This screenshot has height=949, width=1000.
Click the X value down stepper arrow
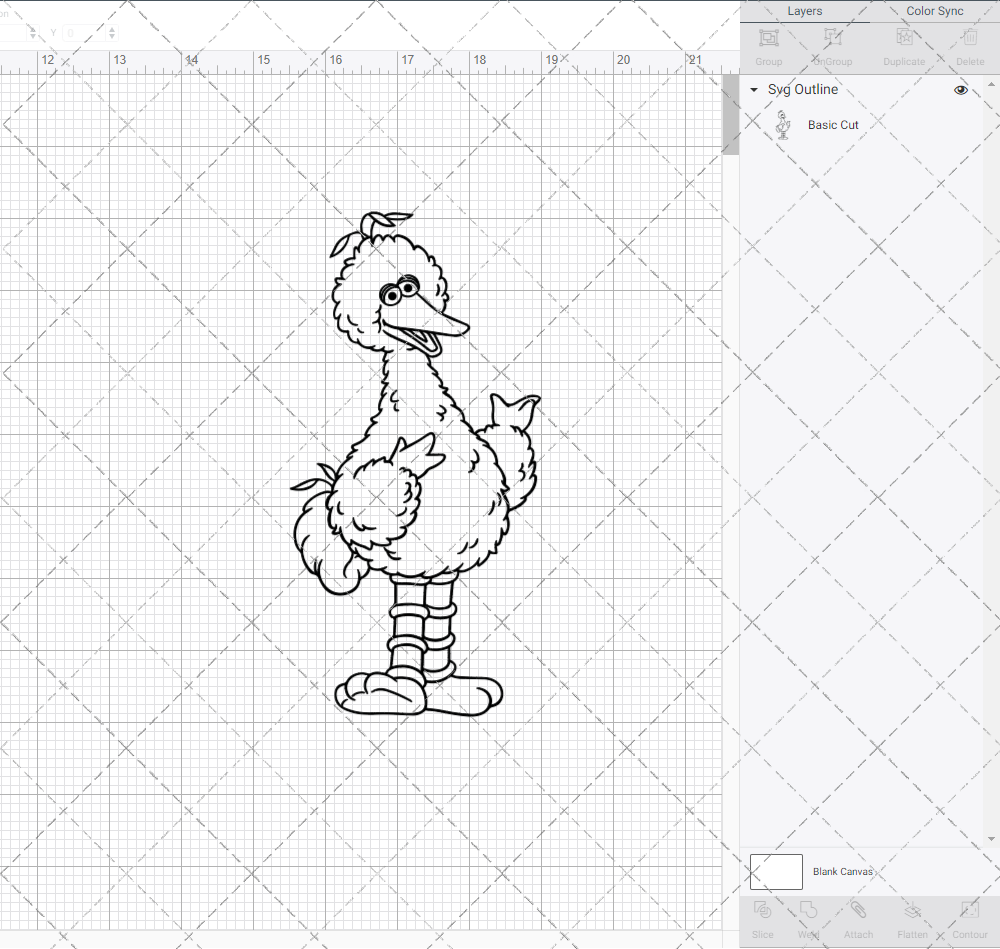[x=33, y=36]
